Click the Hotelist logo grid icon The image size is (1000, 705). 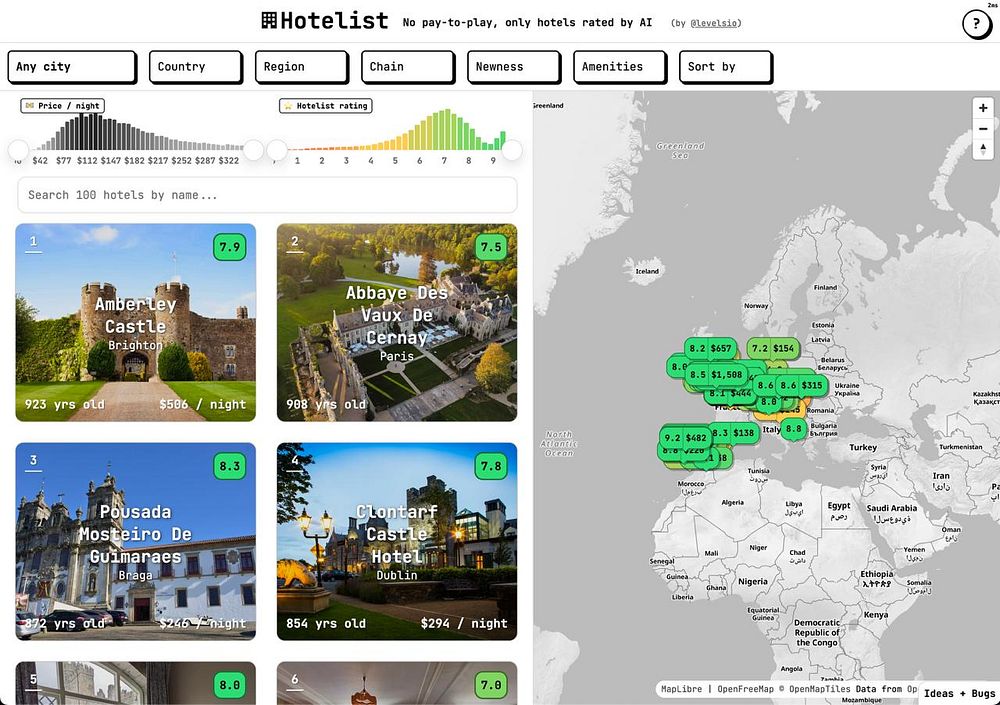pyautogui.click(x=269, y=20)
